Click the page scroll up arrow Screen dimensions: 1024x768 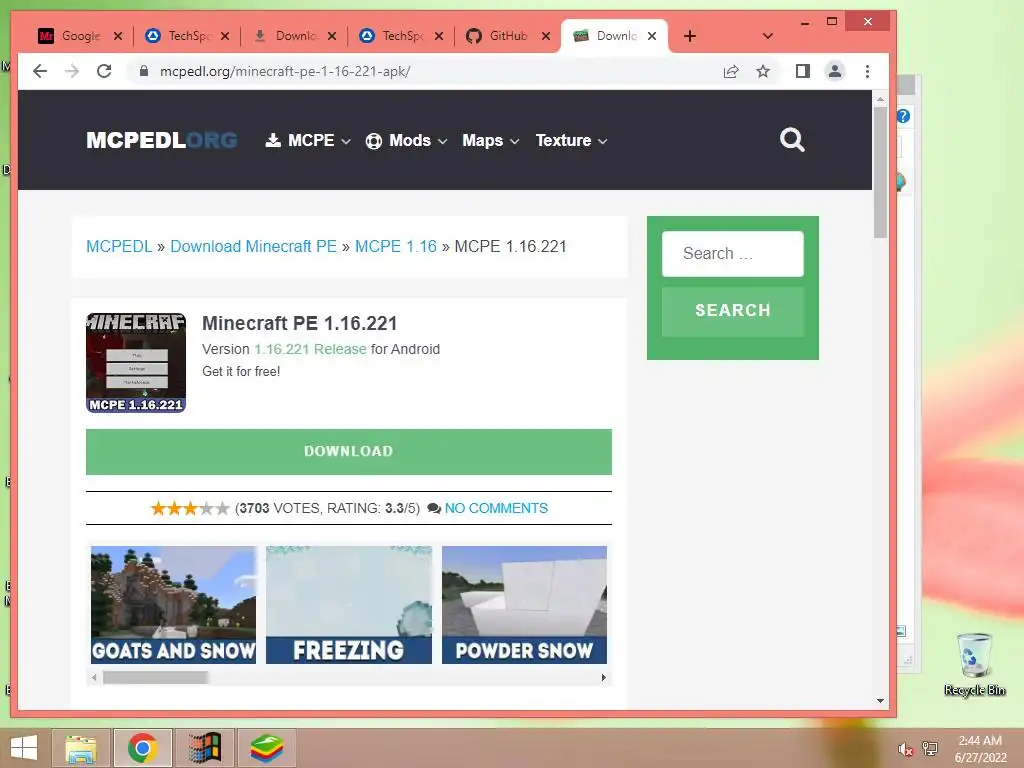click(880, 99)
